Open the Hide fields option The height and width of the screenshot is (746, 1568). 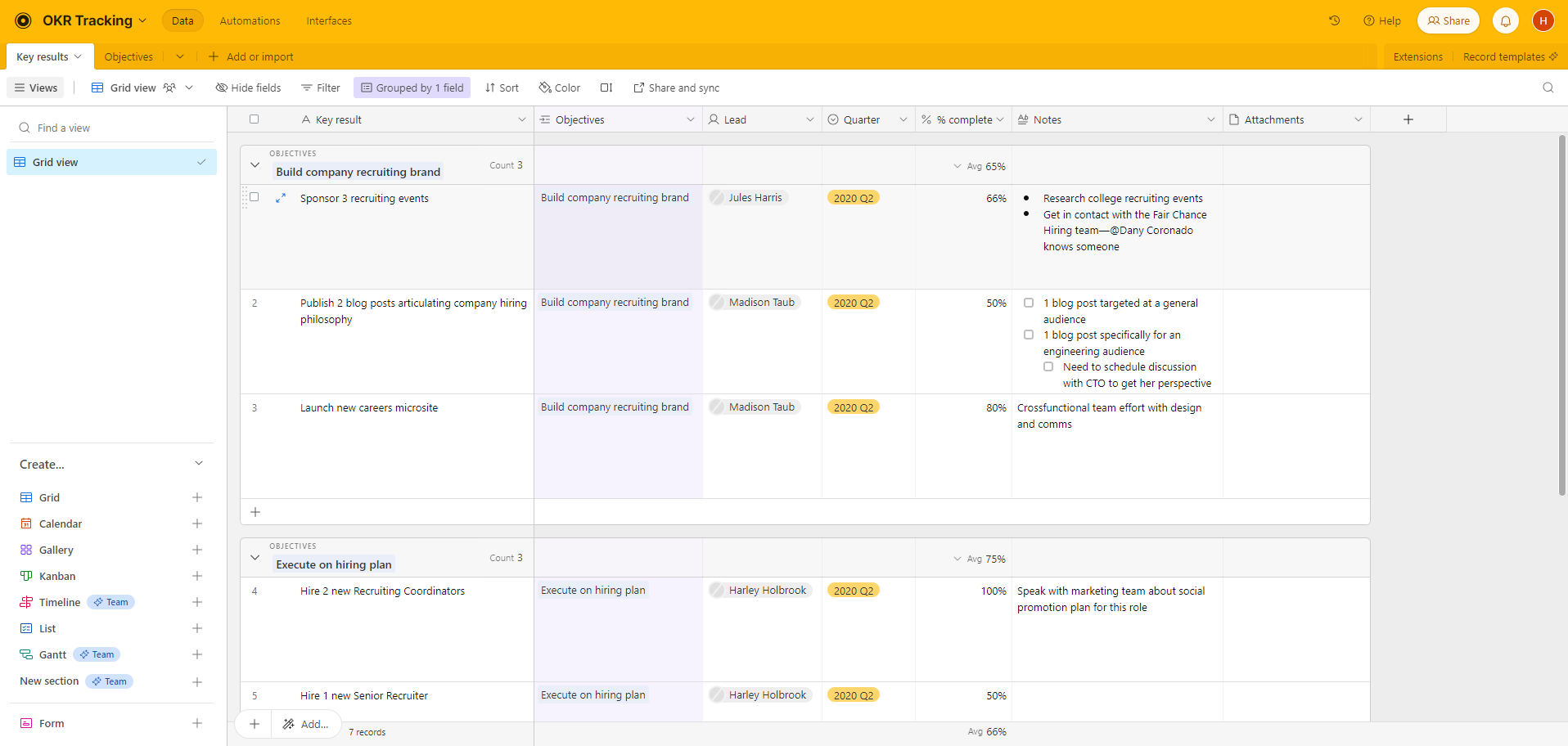[x=248, y=88]
